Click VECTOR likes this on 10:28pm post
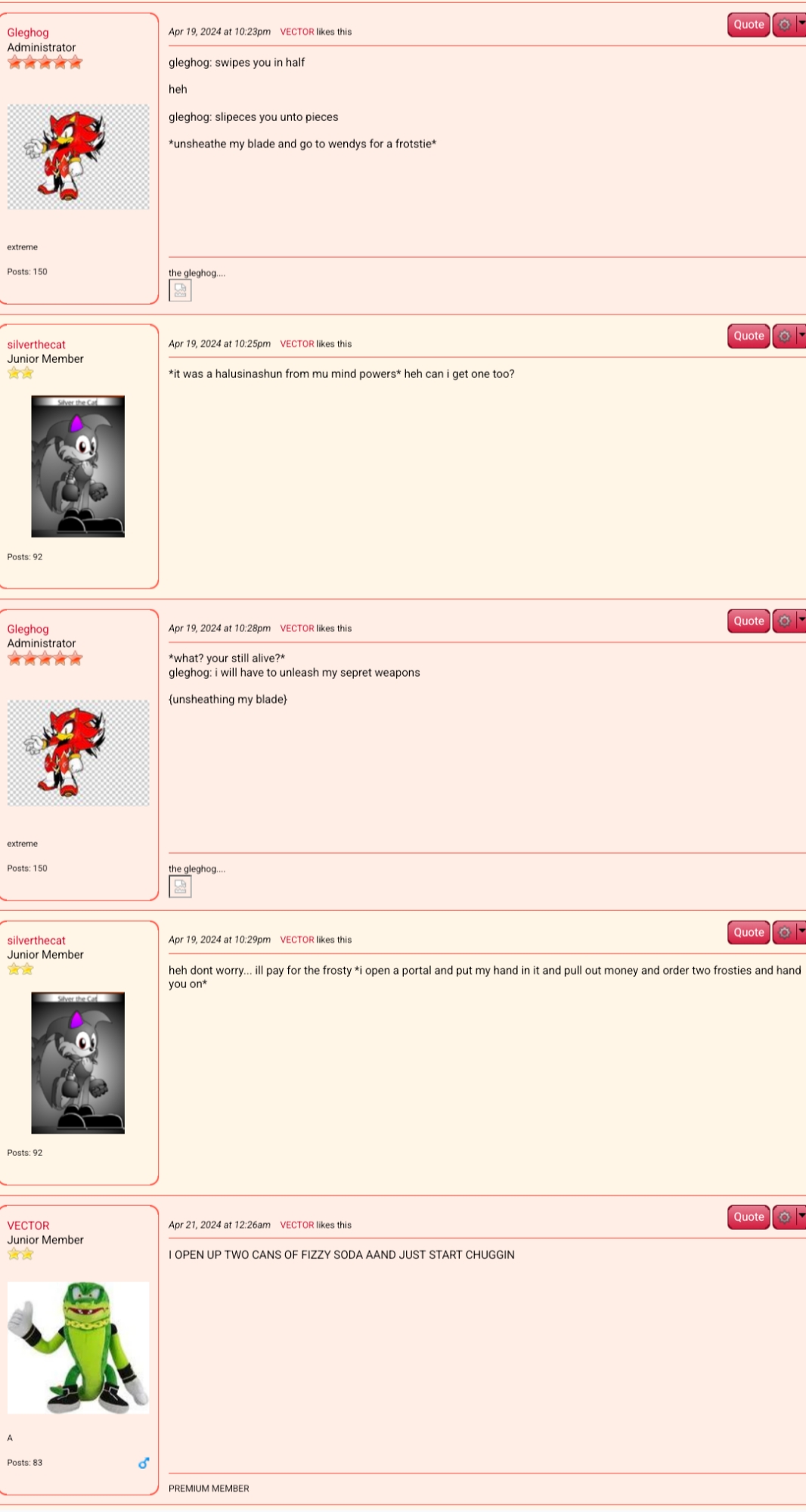Viewport: 806px width, 1512px height. pos(315,629)
